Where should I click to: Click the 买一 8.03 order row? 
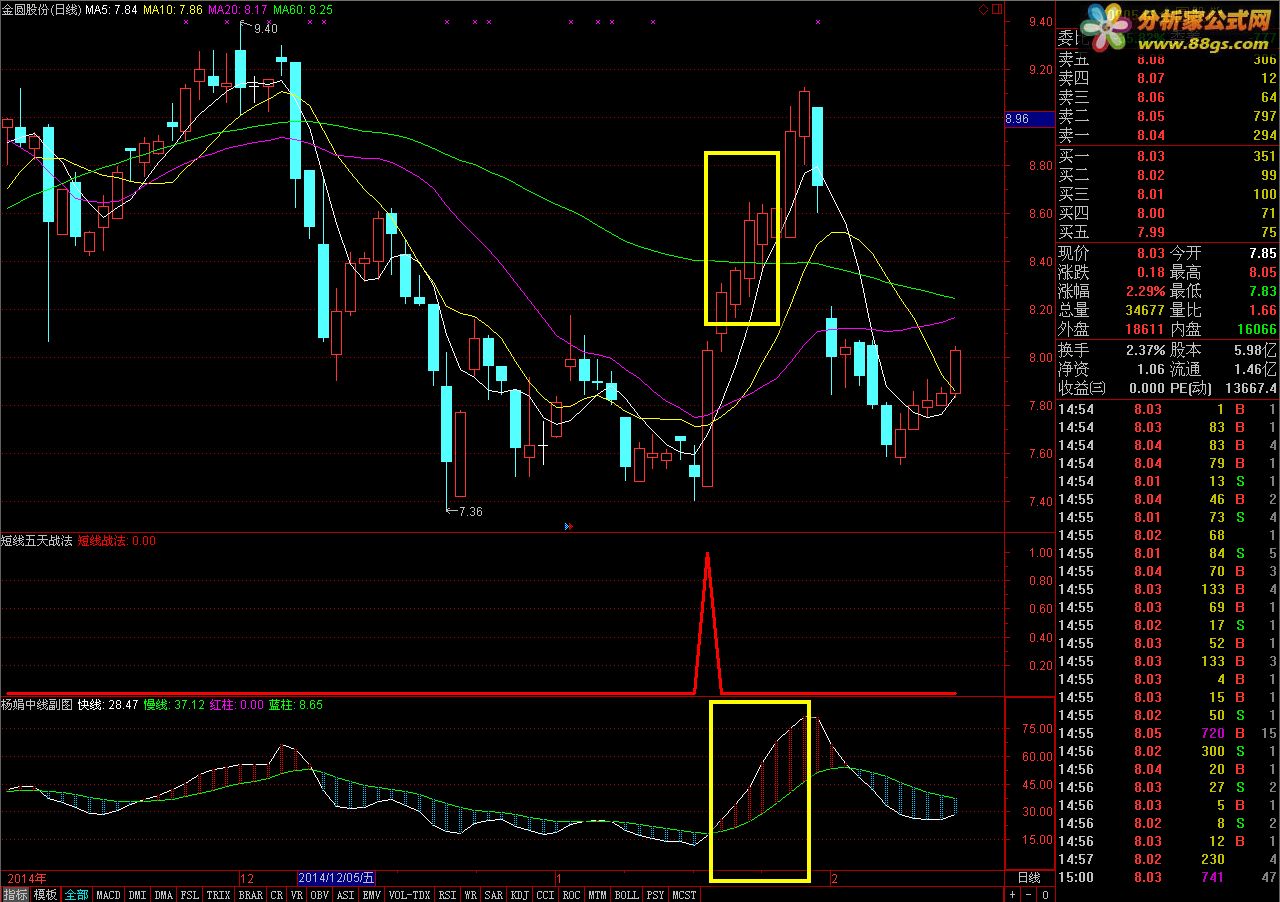click(x=1168, y=156)
